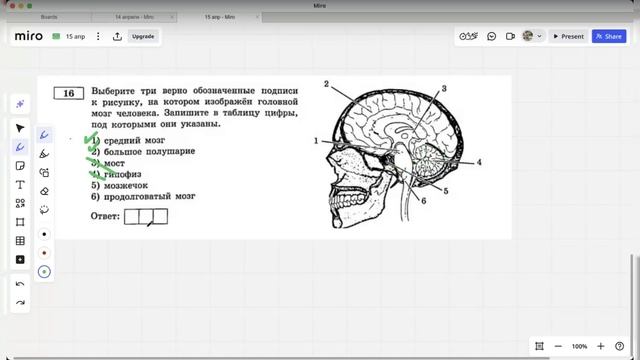Image resolution: width=640 pixels, height=360 pixels.
Task: Select the 15 апр - Miro tab
Action: tap(220, 17)
